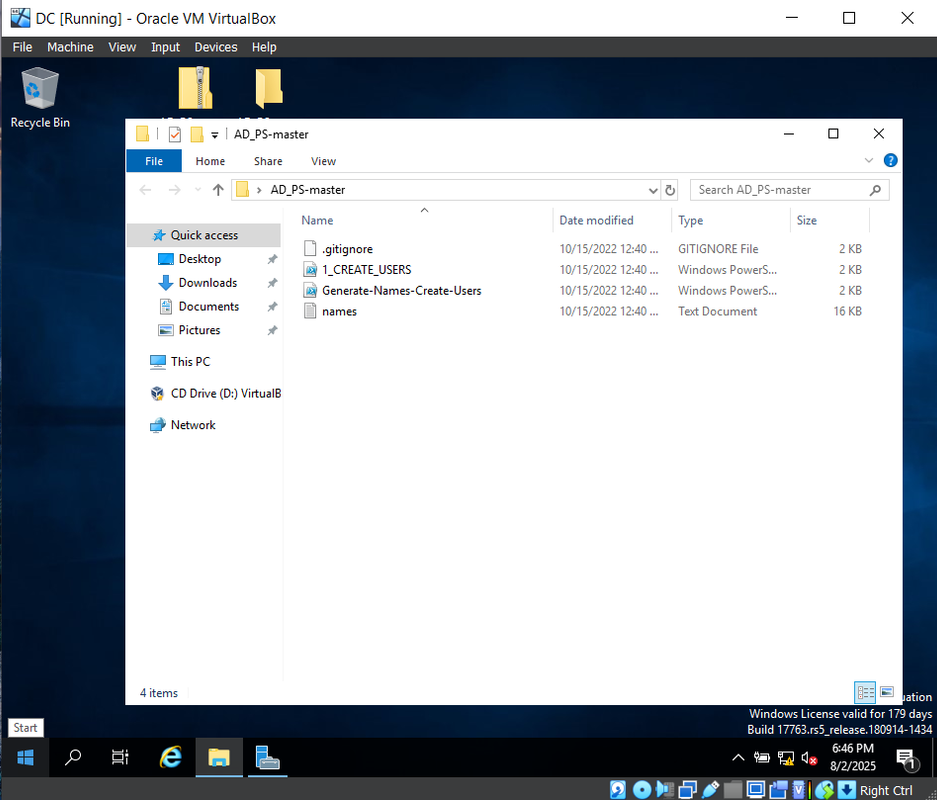The image size is (937, 800).
Task: Launch Internet Explorer from the taskbar
Action: (x=171, y=758)
